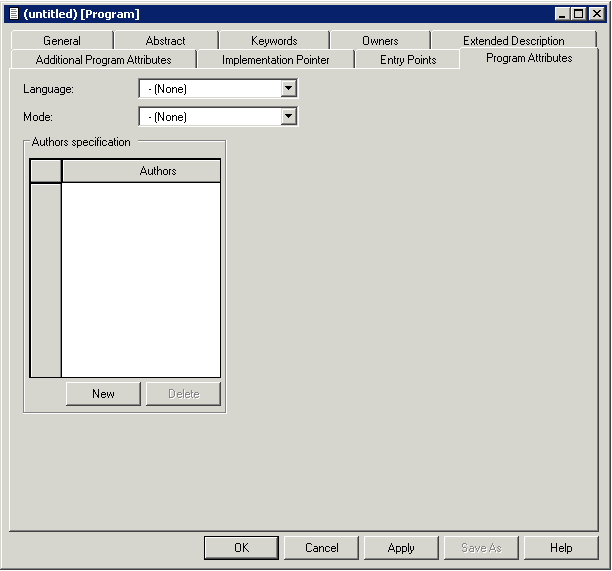Open the Implementation Pointer tab
Viewport: 612px width, 571px height.
(275, 60)
